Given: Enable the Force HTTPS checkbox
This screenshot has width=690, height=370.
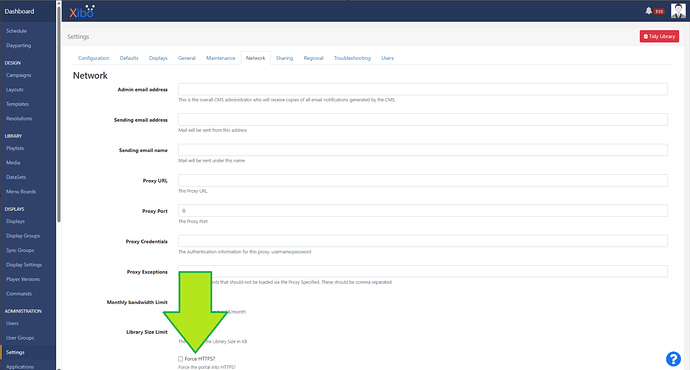Looking at the screenshot, I should (180, 359).
